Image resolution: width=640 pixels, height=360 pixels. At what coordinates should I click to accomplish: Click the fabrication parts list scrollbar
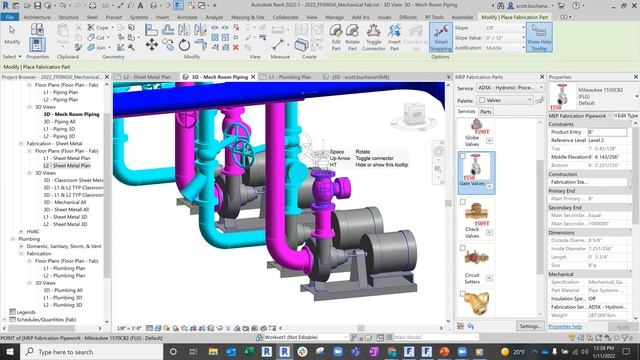point(540,216)
